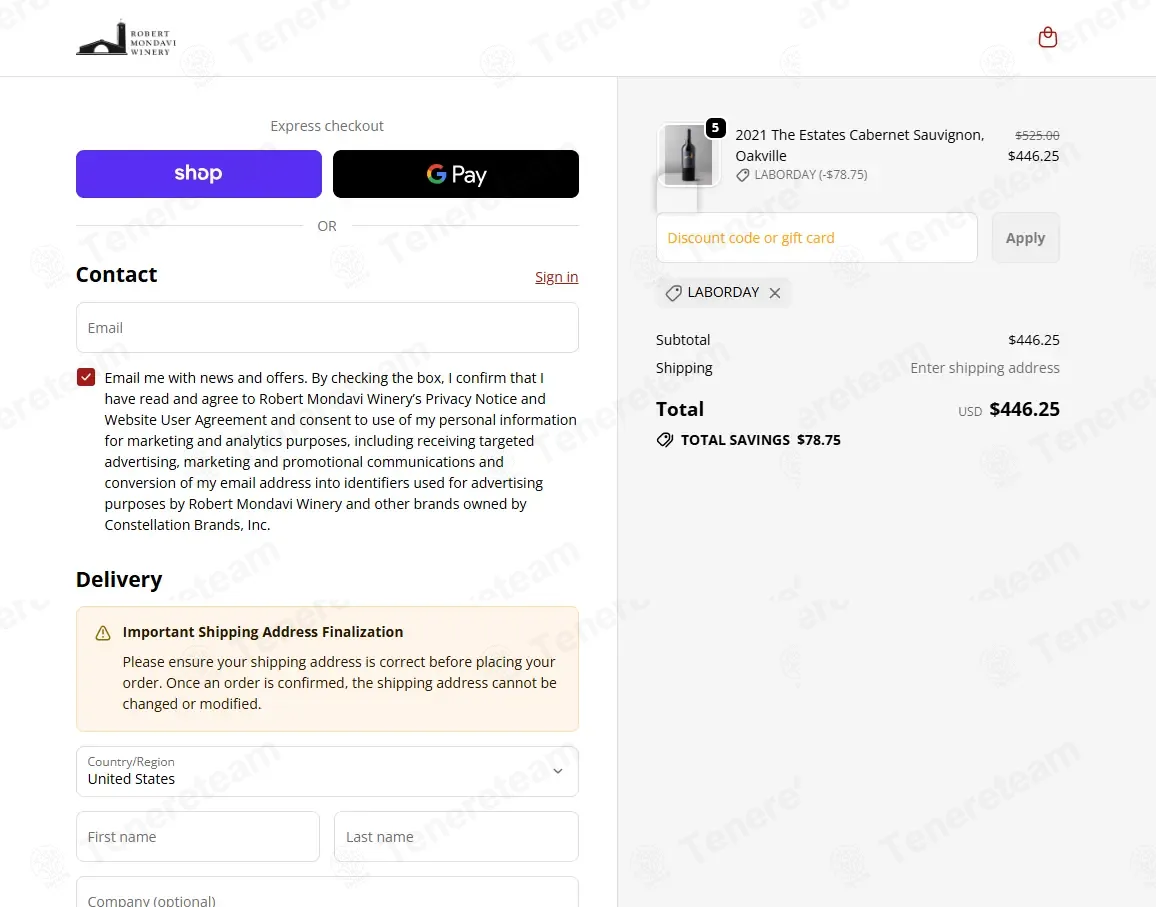
Task: Open the shopping bag cart icon
Action: 1047,37
